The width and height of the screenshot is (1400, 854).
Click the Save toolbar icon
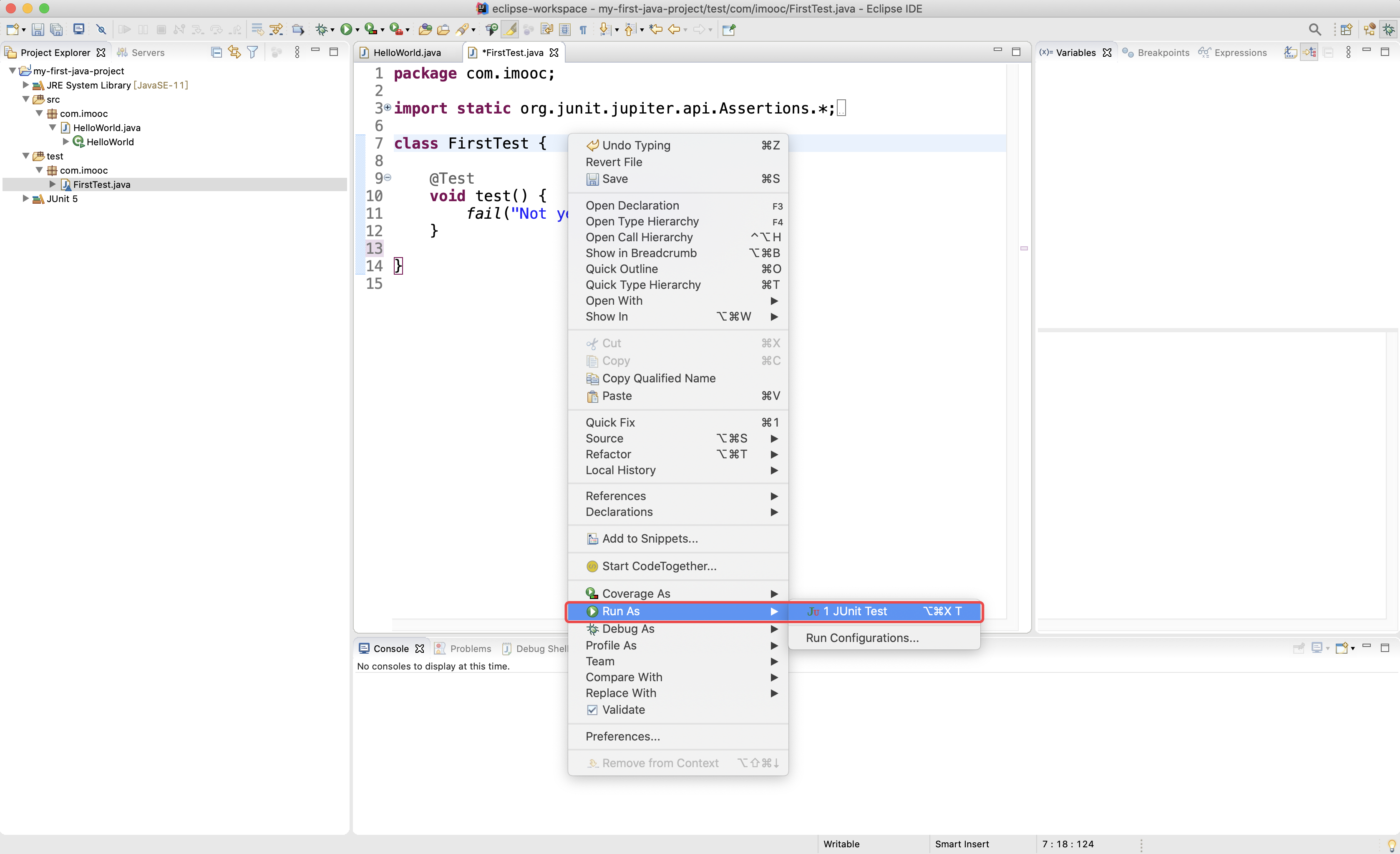38,30
